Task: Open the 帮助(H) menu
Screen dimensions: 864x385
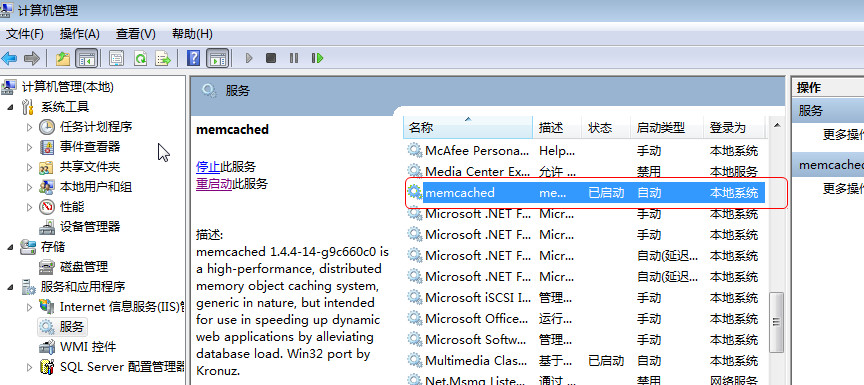Action: 192,34
